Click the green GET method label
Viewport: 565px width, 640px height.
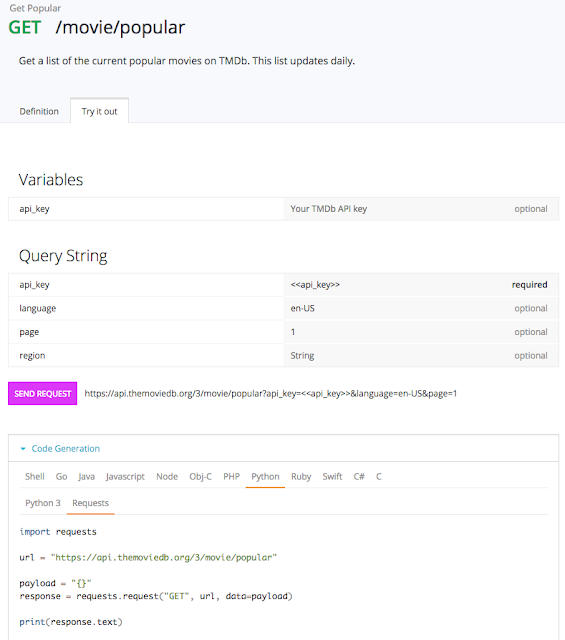(x=24, y=27)
